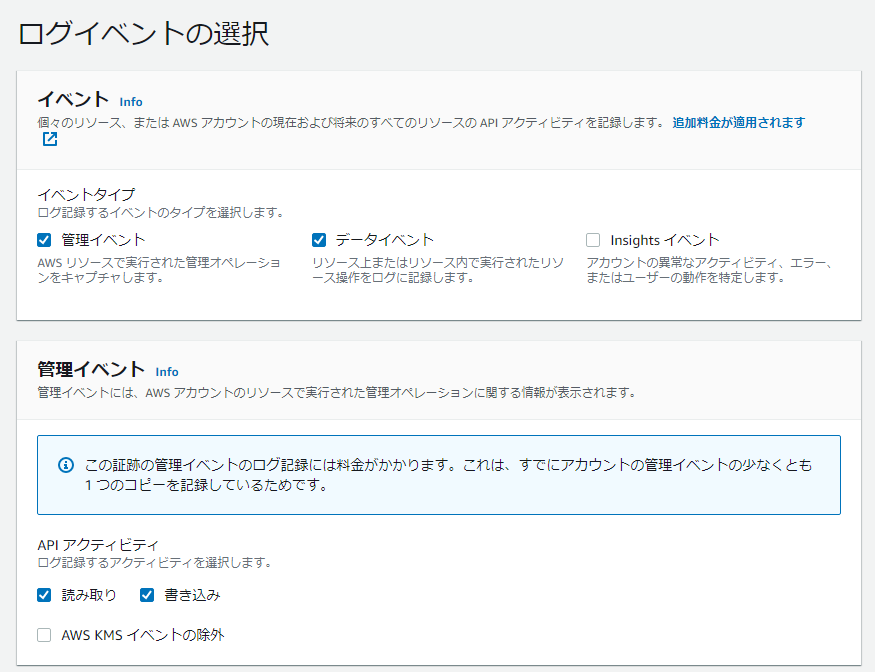875x672 pixels.
Task: Uncheck the データイベント checkbox
Action: (319, 240)
